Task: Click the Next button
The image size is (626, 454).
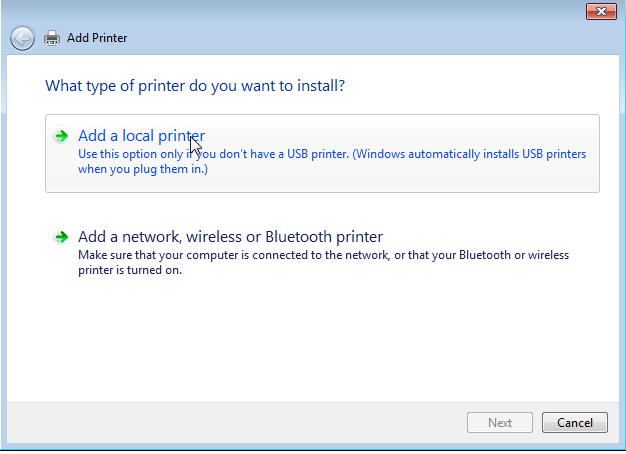Action: pos(500,422)
